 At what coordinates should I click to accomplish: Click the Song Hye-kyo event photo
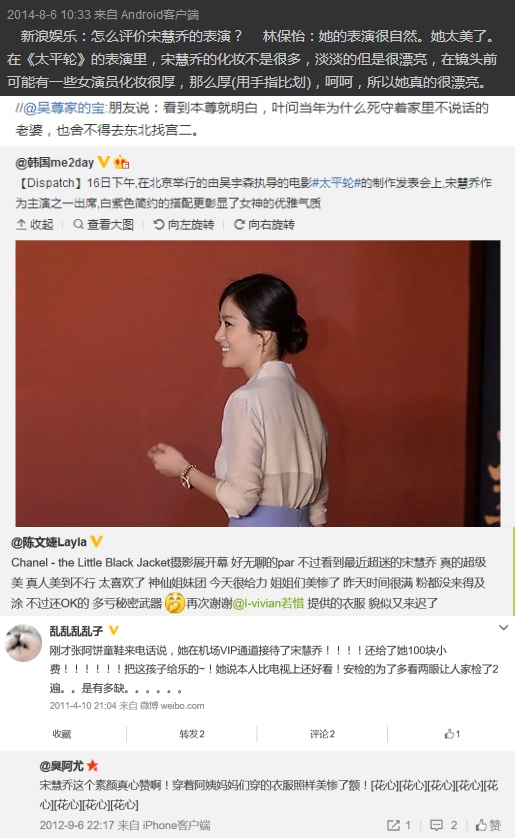tap(258, 383)
